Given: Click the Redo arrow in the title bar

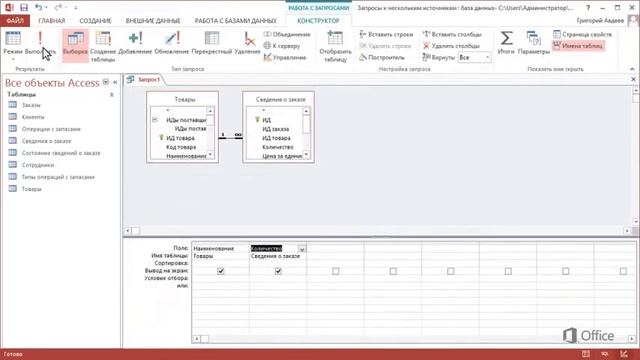Looking at the screenshot, I should click(x=58, y=7).
